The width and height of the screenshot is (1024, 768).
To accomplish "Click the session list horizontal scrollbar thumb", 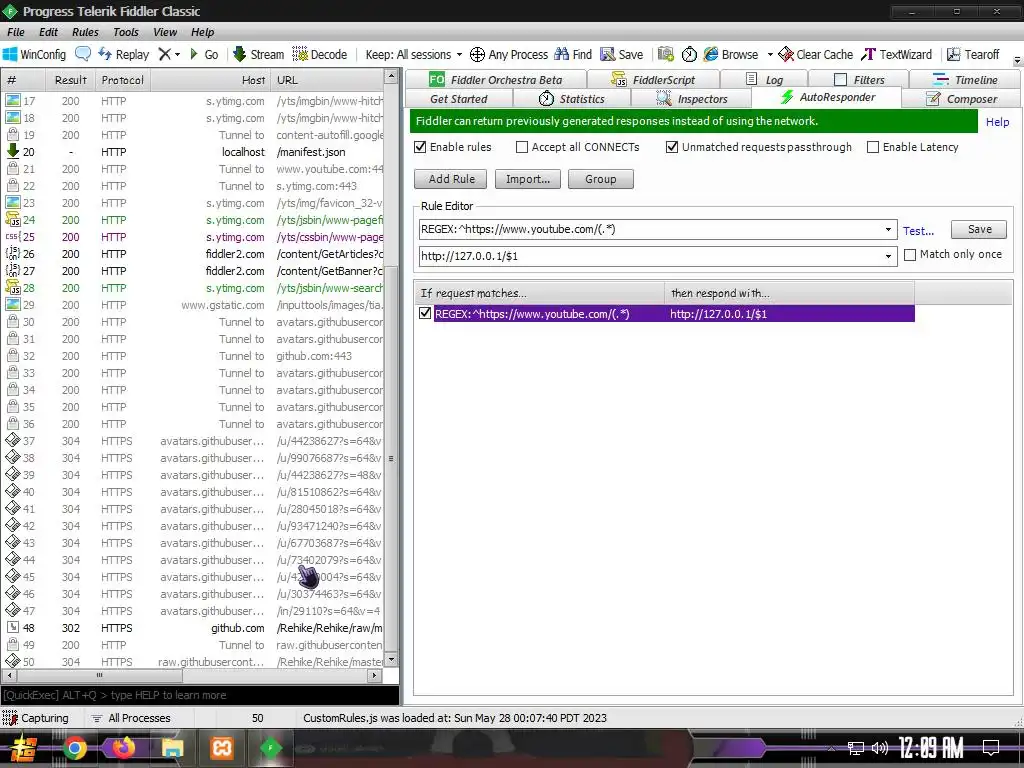I will tap(99, 675).
